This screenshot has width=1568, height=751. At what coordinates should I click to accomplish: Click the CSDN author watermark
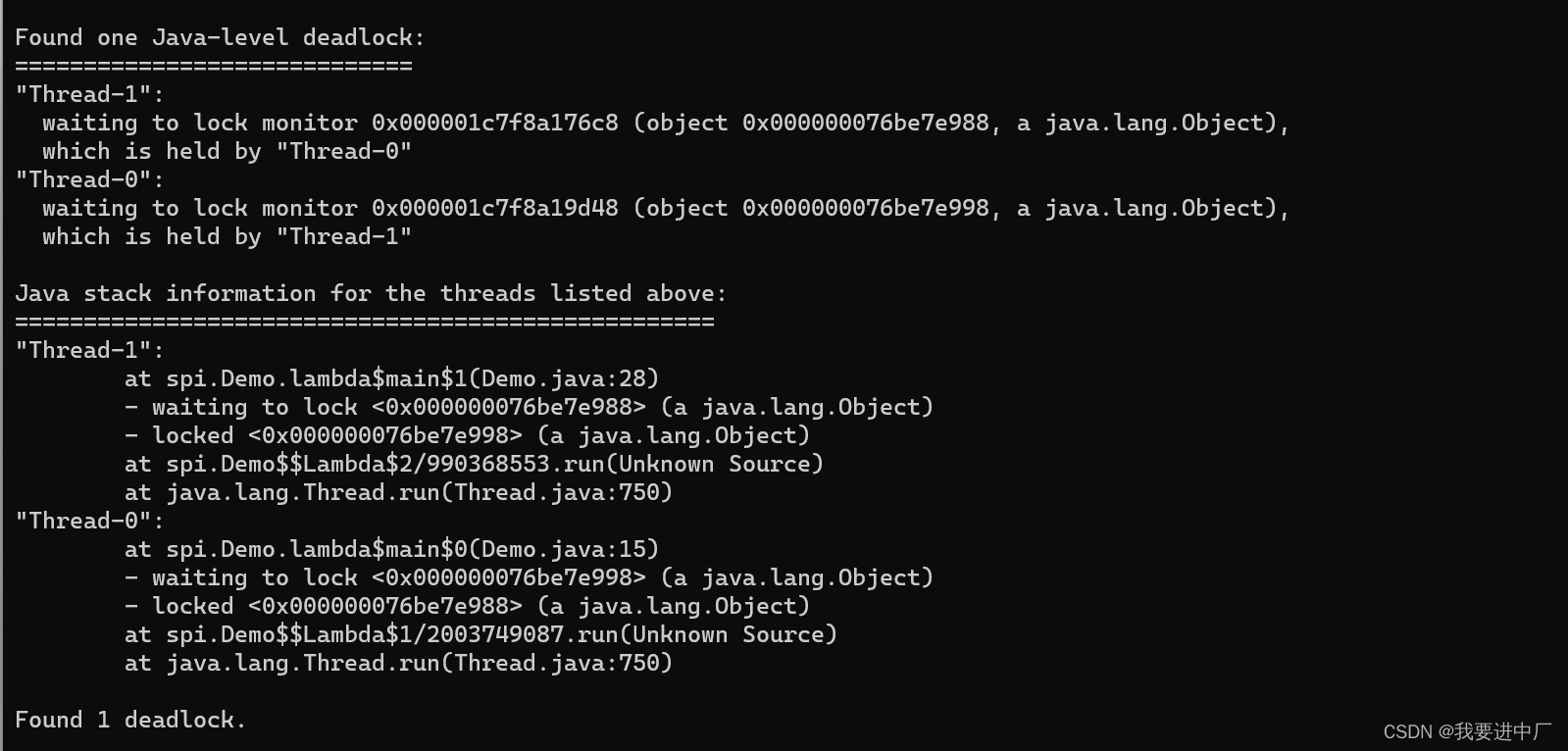pos(1466,731)
